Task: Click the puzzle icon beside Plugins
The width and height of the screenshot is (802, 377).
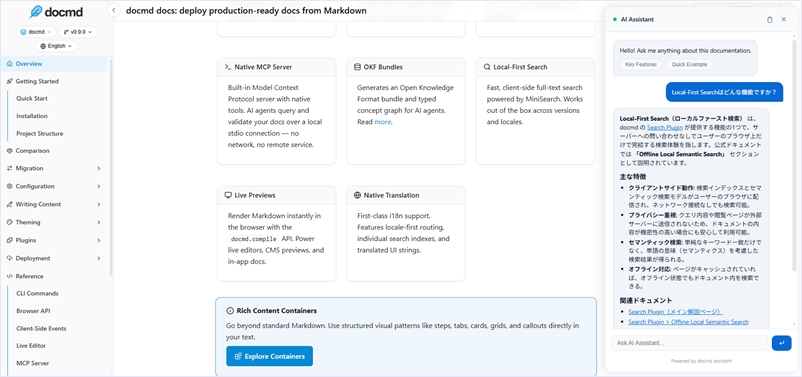Action: click(10, 240)
